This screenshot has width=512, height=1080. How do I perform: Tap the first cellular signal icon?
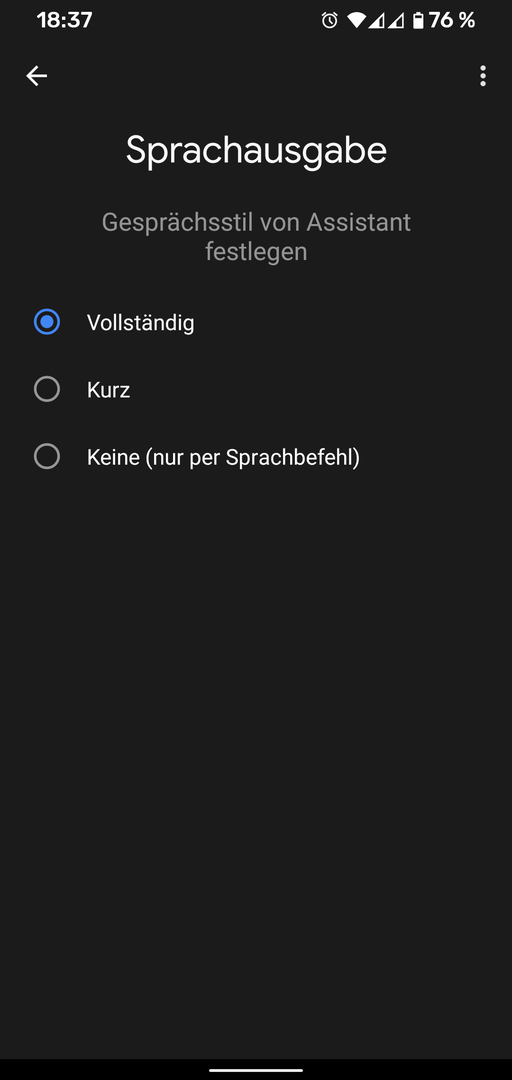[376, 21]
